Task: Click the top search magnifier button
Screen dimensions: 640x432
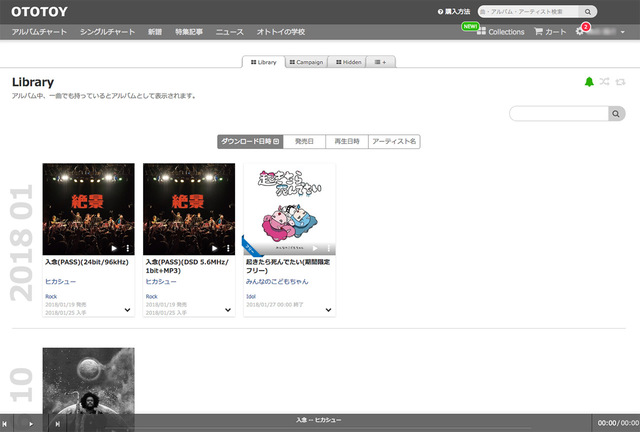Action: (x=588, y=11)
